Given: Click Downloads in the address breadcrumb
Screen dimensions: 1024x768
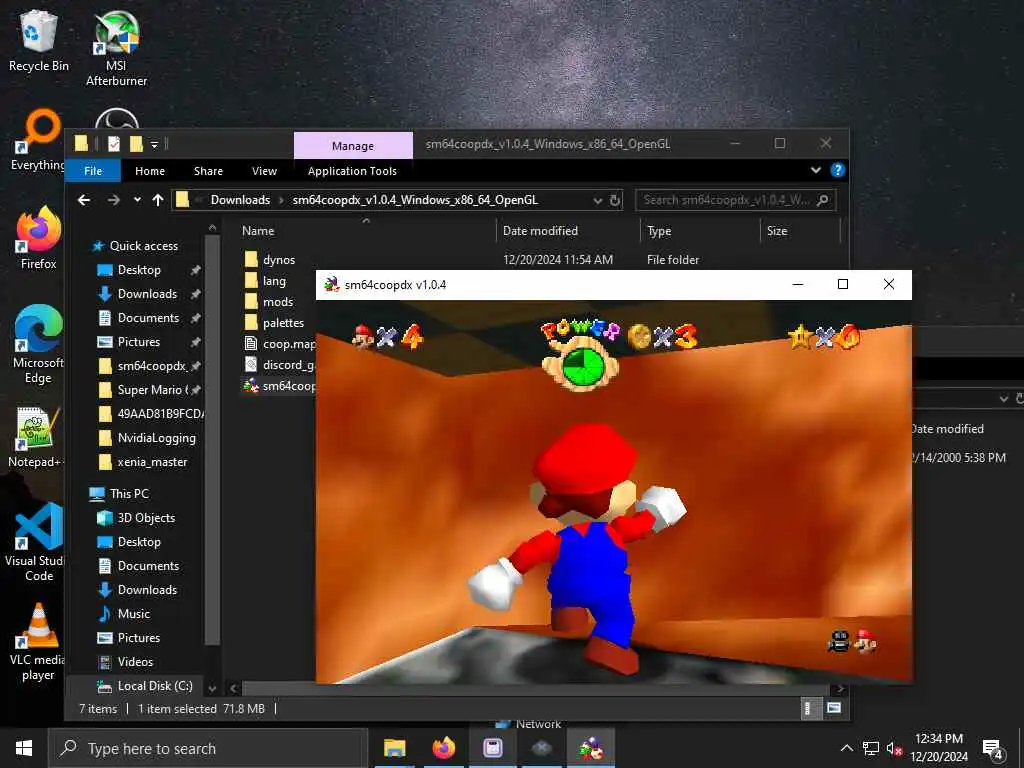Looking at the screenshot, I should point(240,200).
